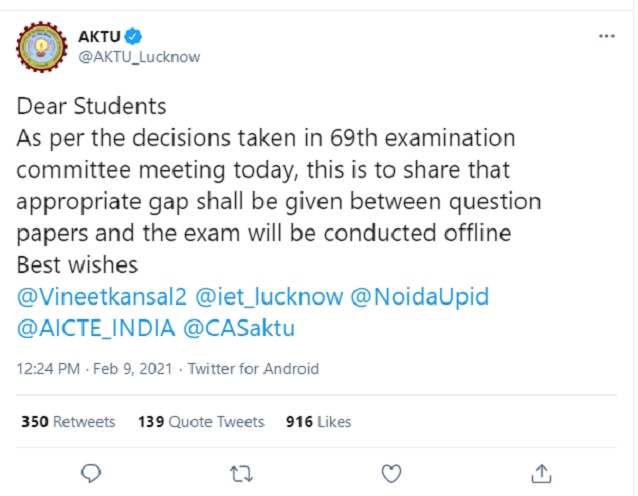Screen dimensions: 638x496
Task: Open the tweet's three-dot more menu
Action: 606,37
